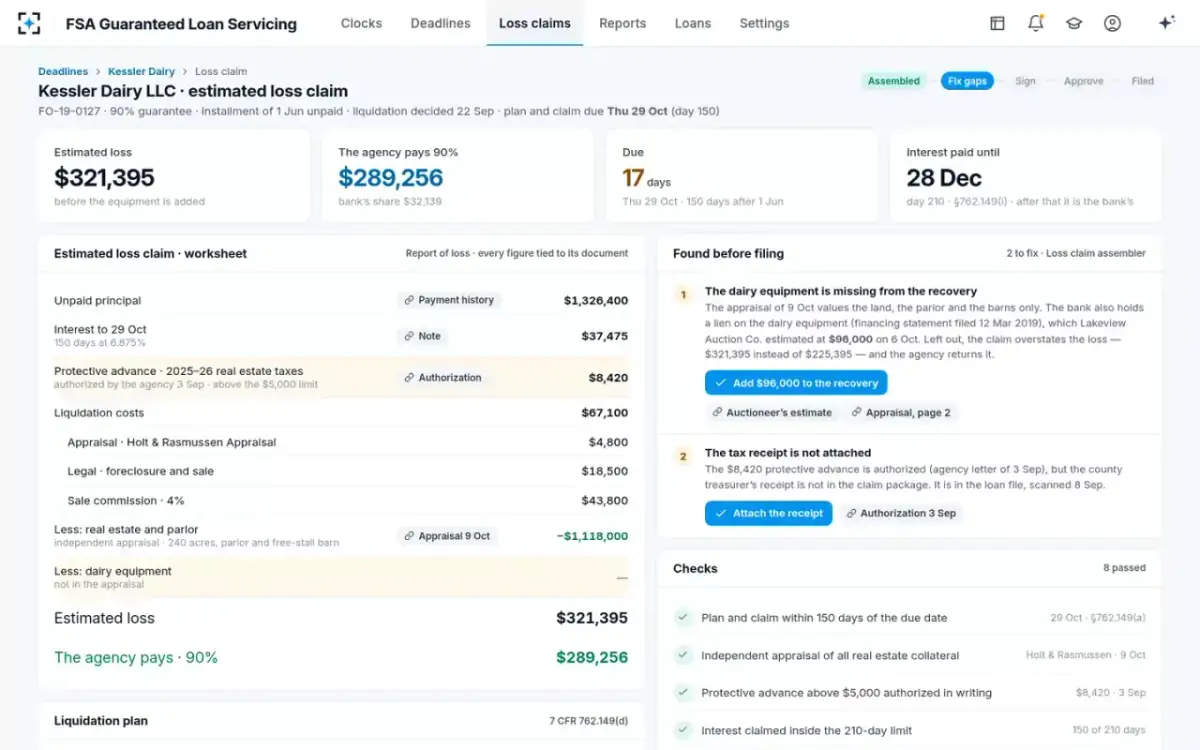Select the Loss claims tab
Viewport: 1200px width, 750px height.
coord(535,23)
